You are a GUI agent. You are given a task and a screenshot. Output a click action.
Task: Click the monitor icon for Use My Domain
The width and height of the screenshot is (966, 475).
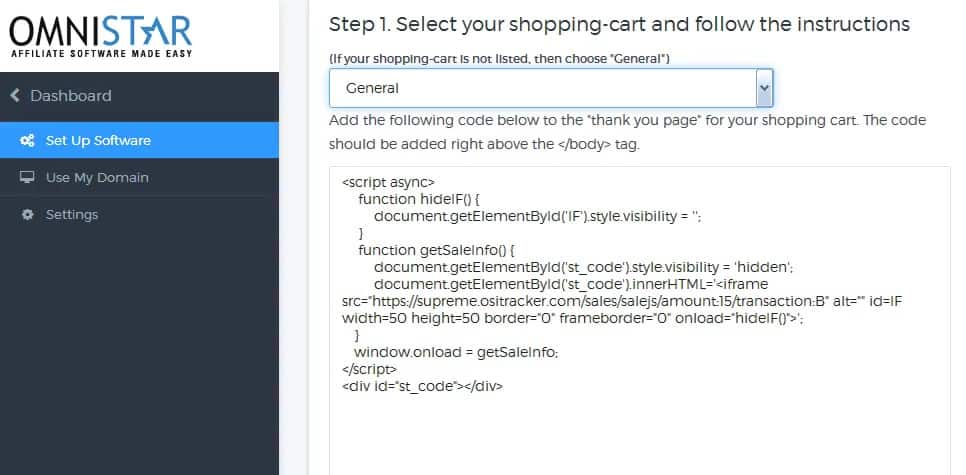[27, 178]
